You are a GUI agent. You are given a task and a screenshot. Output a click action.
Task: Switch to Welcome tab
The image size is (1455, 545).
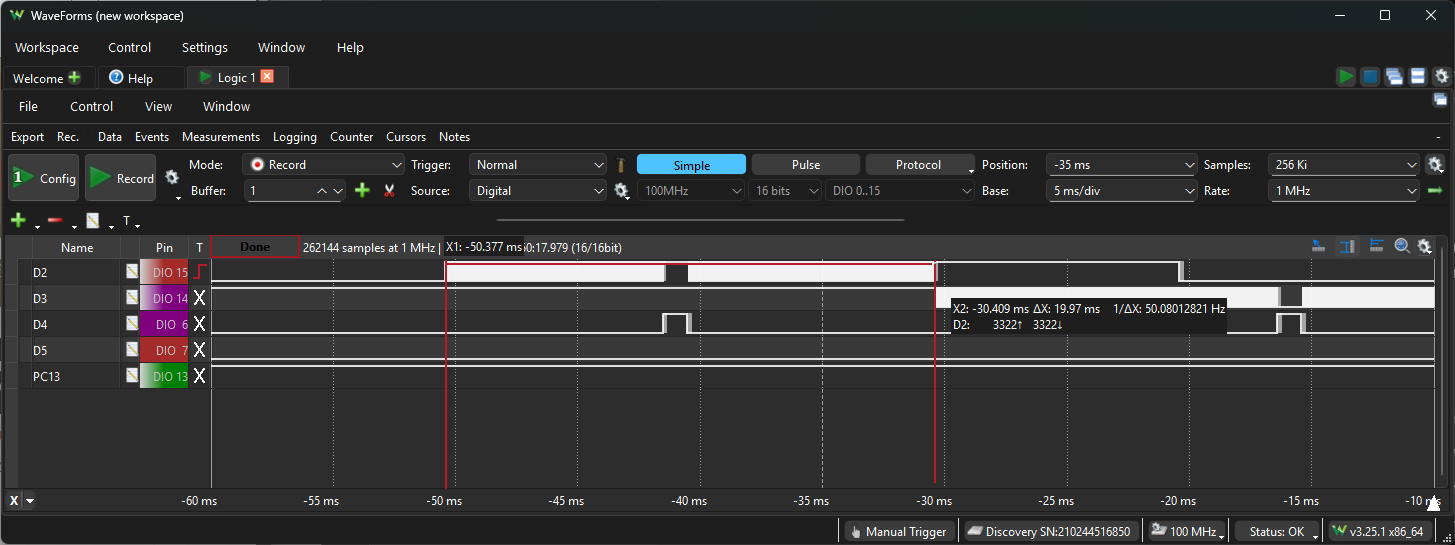point(47,78)
